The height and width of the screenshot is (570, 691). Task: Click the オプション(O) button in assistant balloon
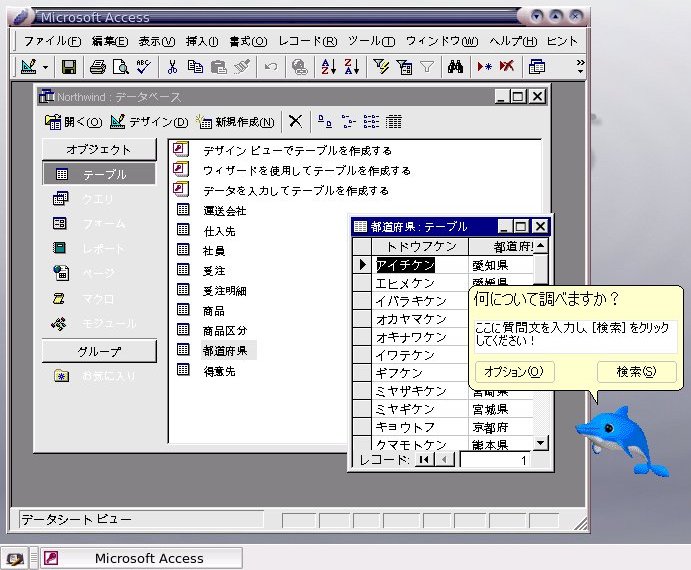click(x=514, y=372)
